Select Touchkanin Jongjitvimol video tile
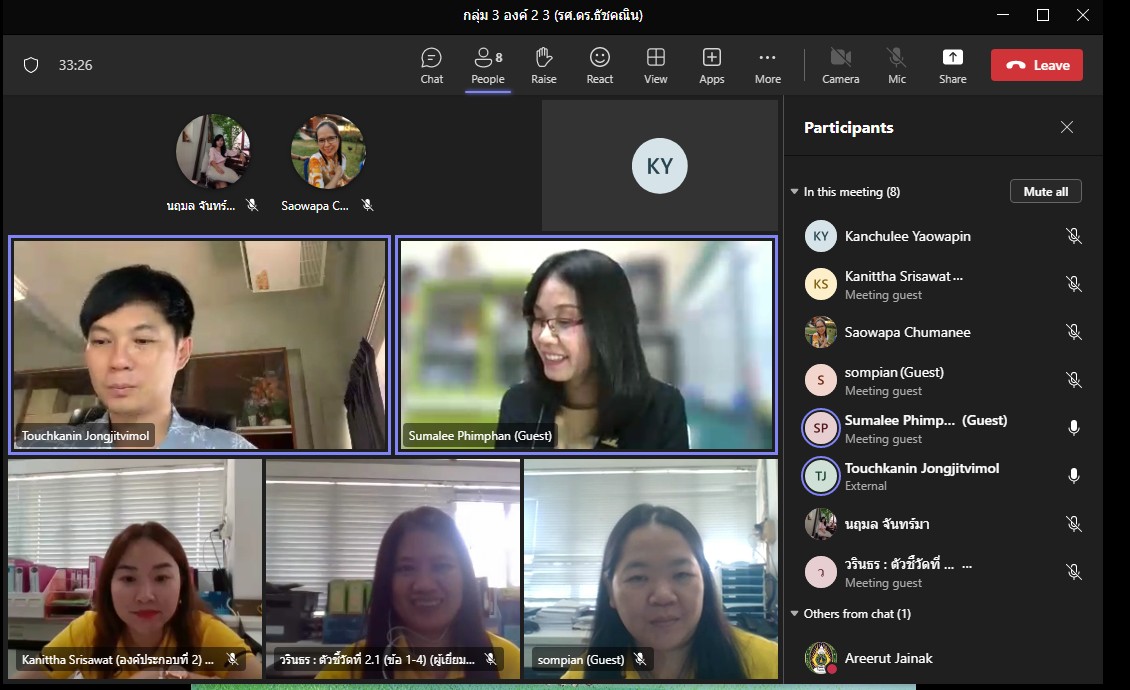The height and width of the screenshot is (690, 1130). click(199, 345)
